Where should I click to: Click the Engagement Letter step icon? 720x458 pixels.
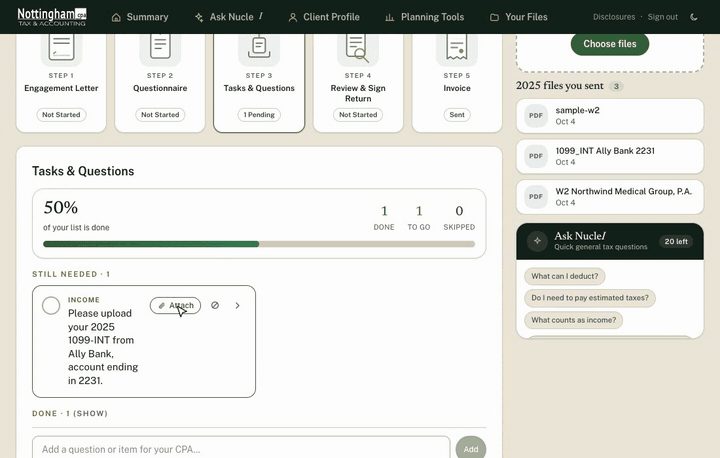click(x=62, y=48)
